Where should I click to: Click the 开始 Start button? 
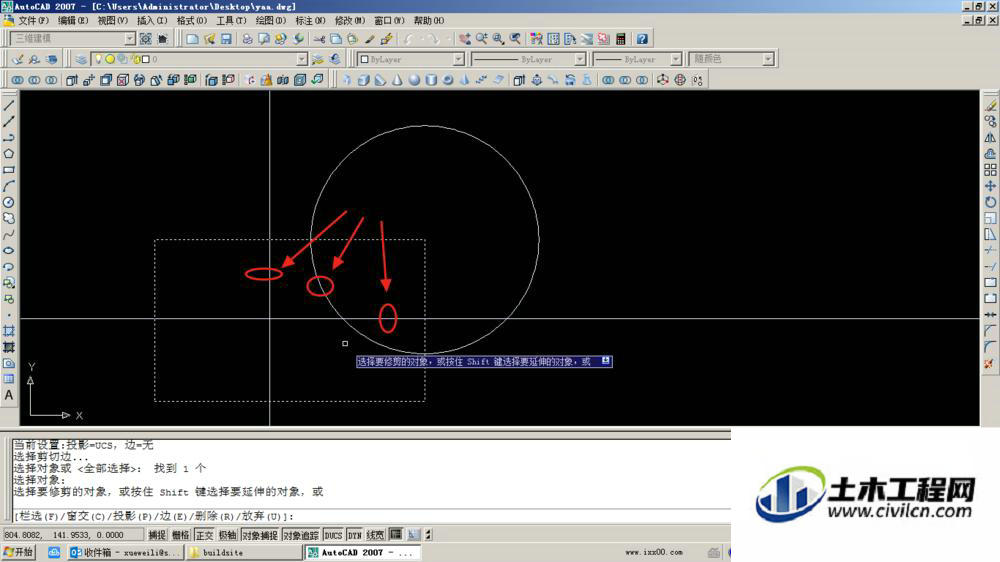tap(18, 552)
